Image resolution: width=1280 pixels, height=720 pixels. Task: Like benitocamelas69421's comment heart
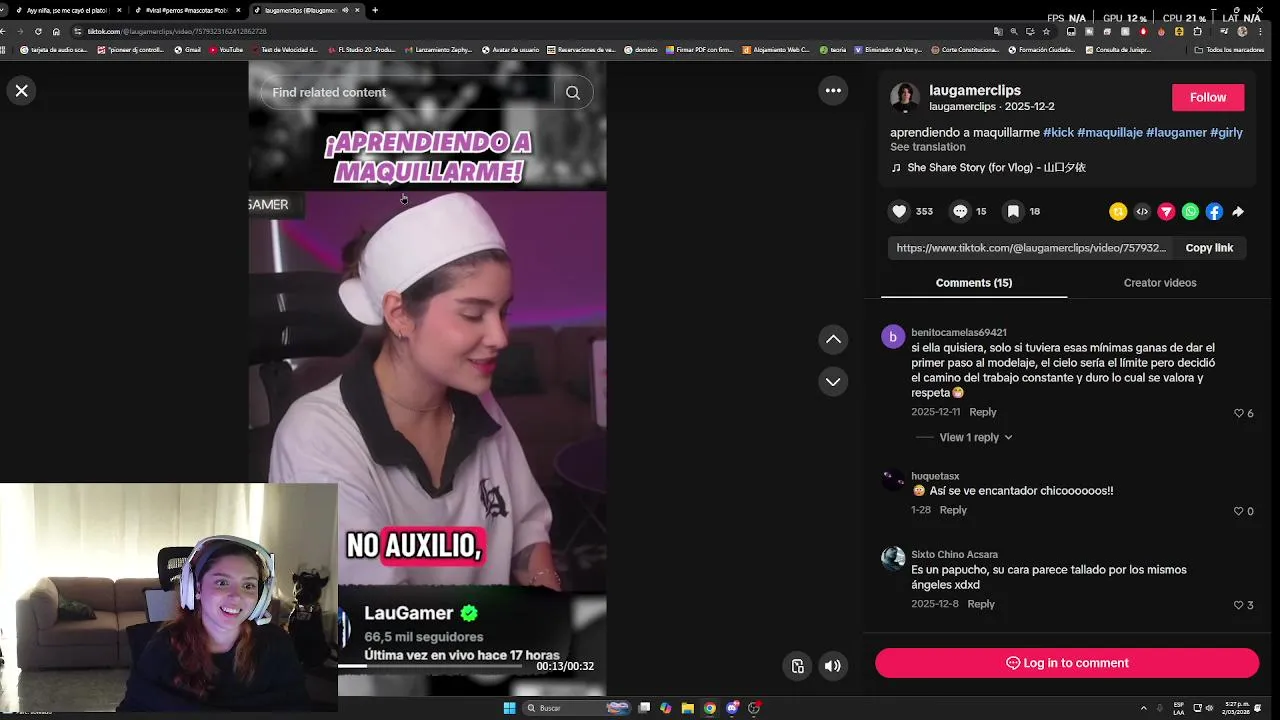(x=1238, y=413)
